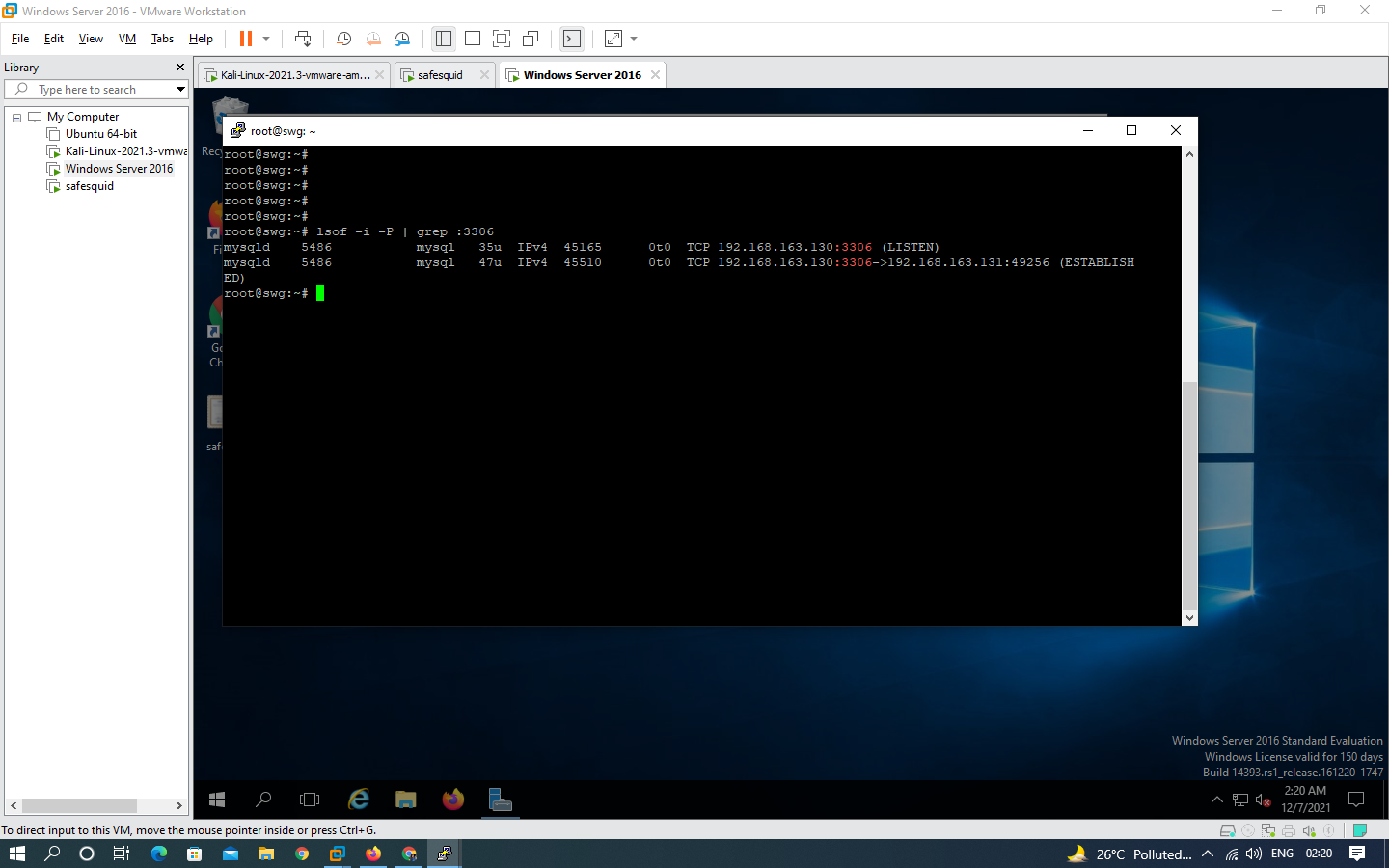Open the View menu
Image resolution: width=1389 pixels, height=868 pixels.
tap(91, 39)
